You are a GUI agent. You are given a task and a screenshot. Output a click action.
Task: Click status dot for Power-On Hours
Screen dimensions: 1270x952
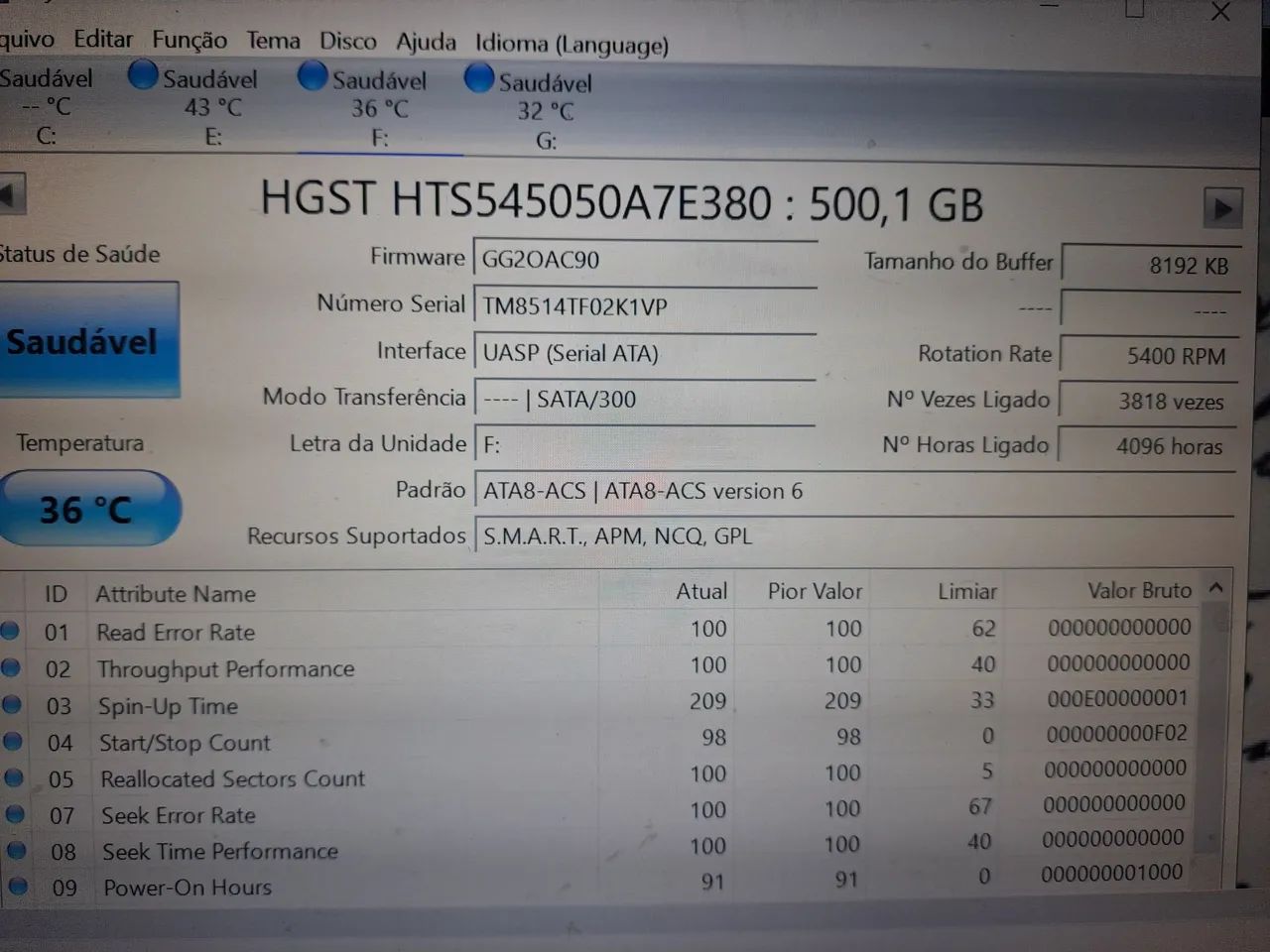(19, 886)
